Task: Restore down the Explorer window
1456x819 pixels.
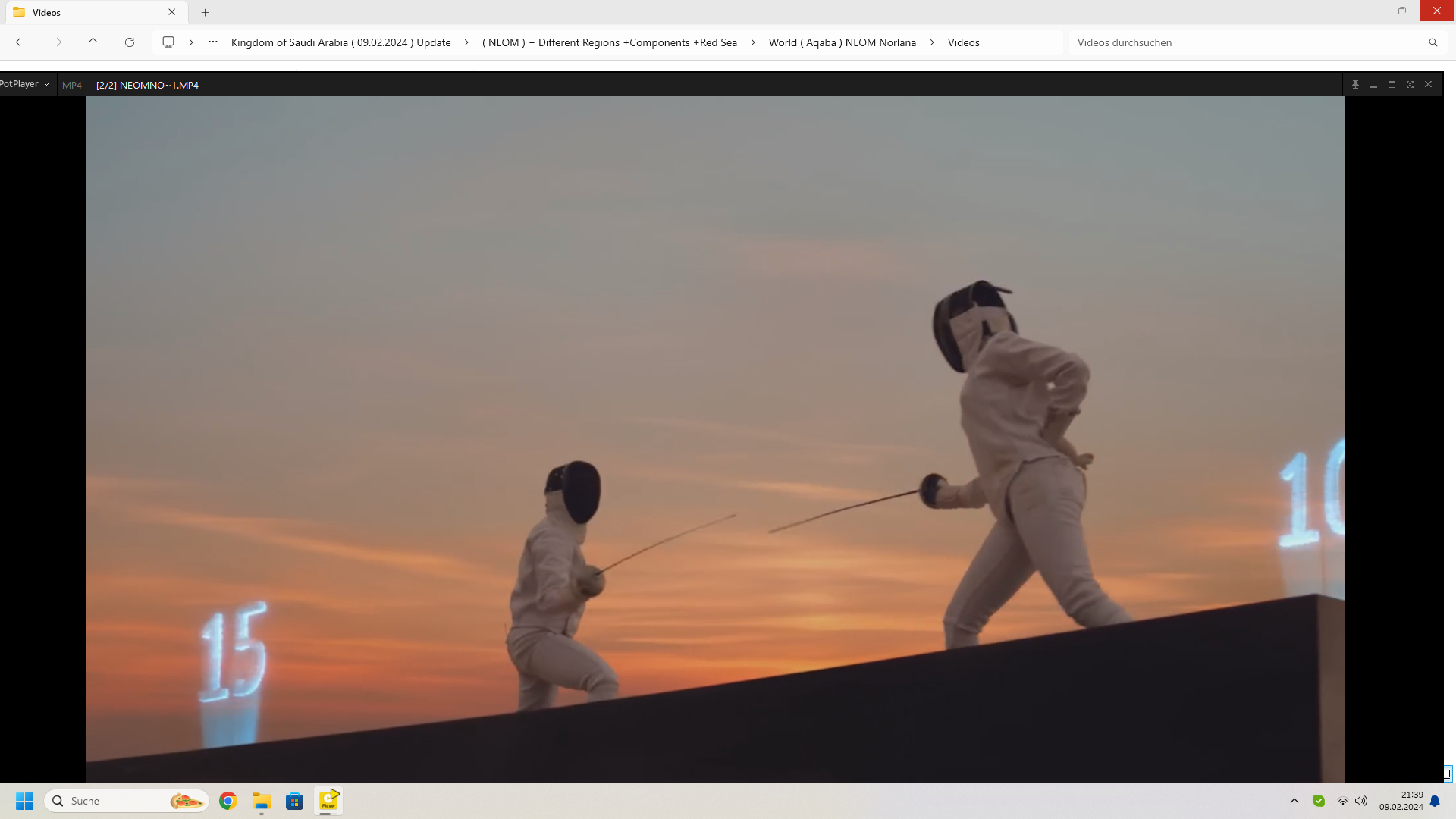Action: click(x=1402, y=11)
